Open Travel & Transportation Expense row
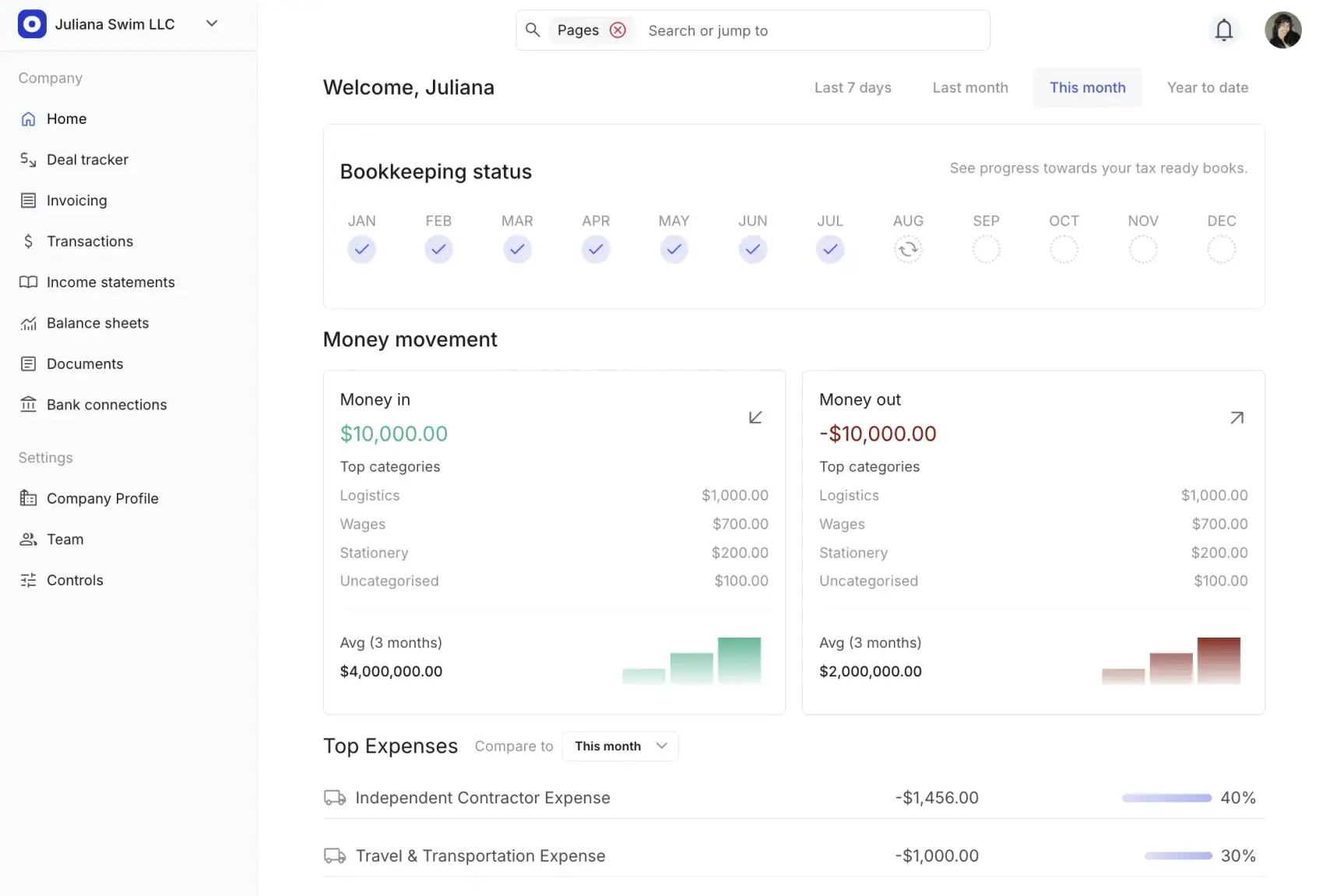The image size is (1323, 896). click(x=794, y=856)
